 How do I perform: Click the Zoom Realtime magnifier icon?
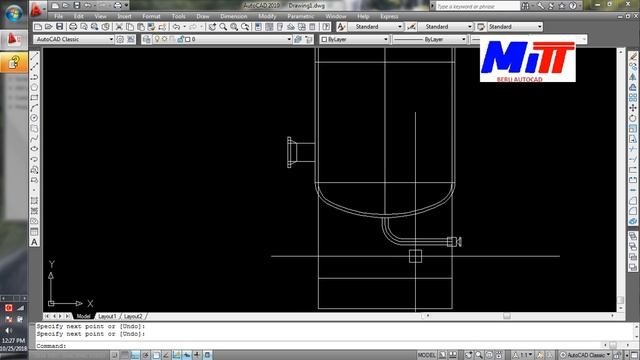223,27
